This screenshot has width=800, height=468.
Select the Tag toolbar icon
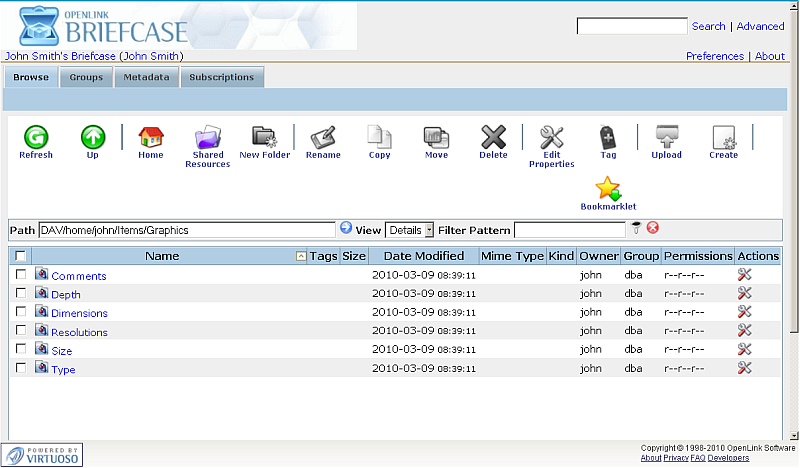coord(607,137)
